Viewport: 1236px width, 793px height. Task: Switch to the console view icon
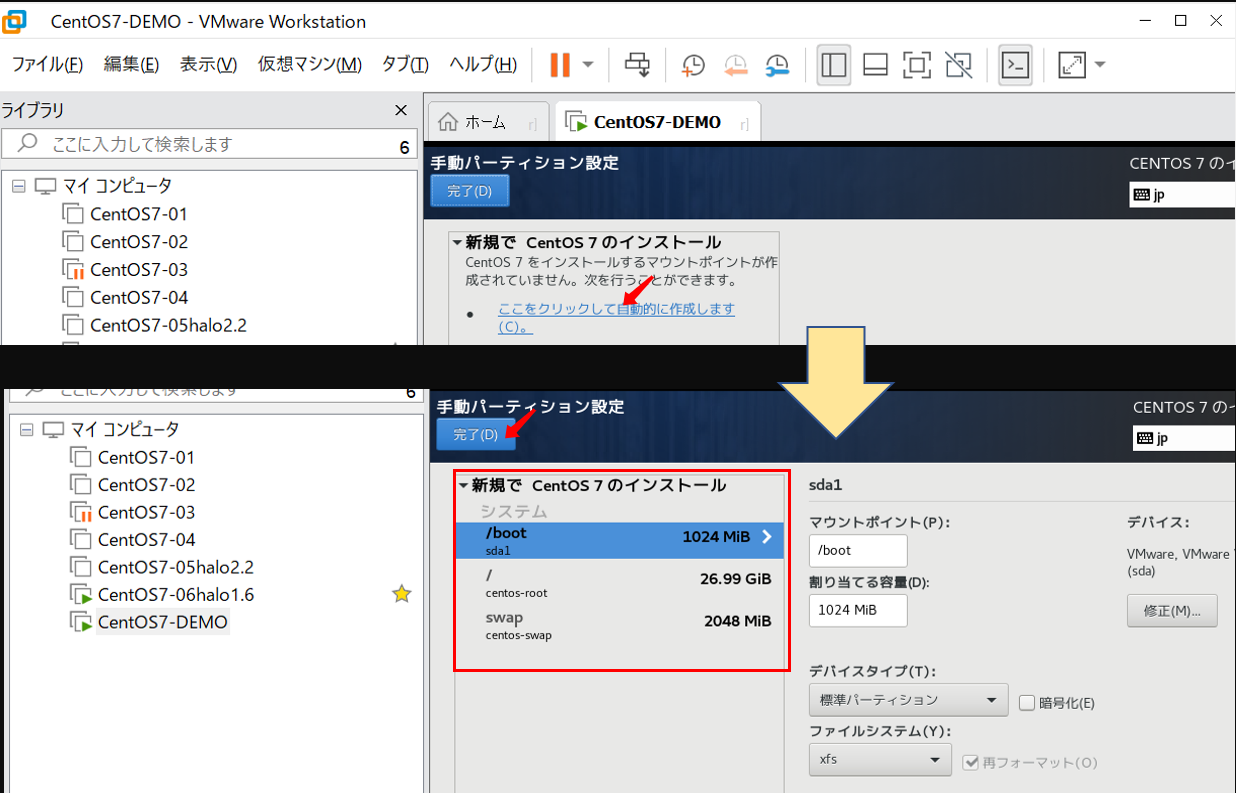coord(1015,65)
